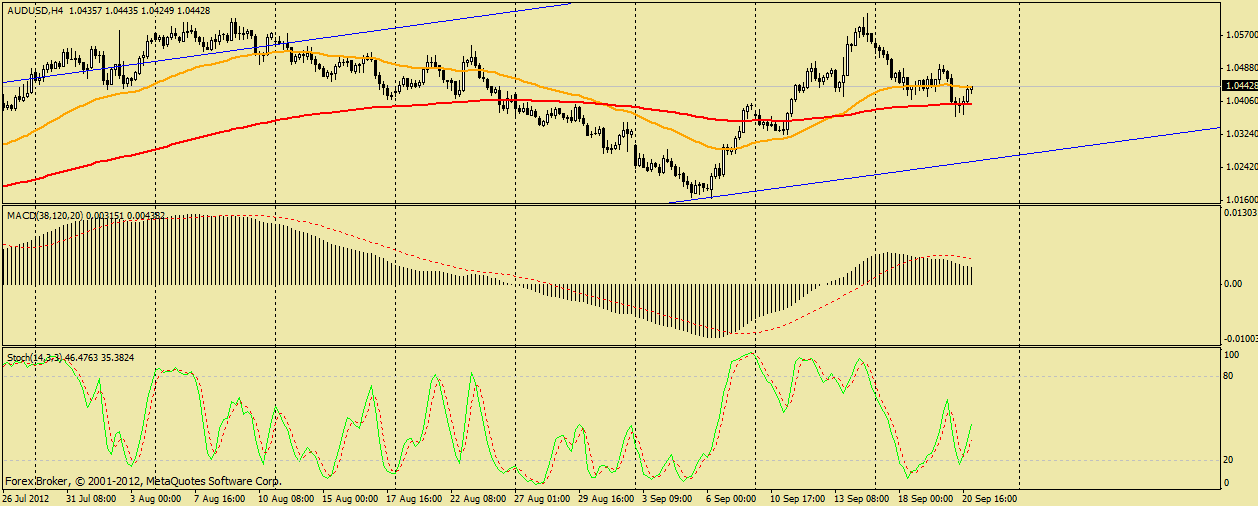The image size is (1258, 506).
Task: Click the 0.01303 MACD scale value
Action: click(x=1240, y=212)
